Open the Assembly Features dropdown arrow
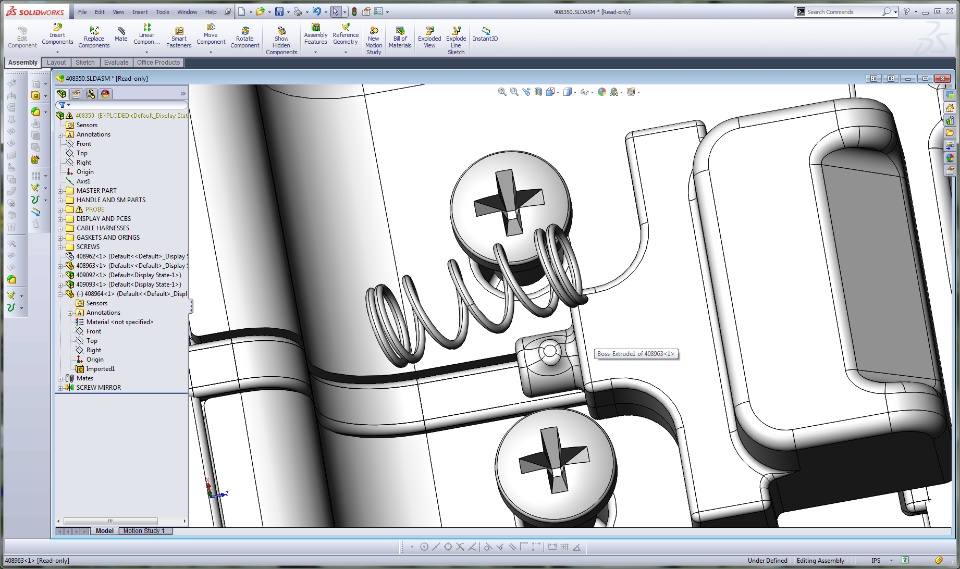This screenshot has height=569, width=960. pos(315,52)
